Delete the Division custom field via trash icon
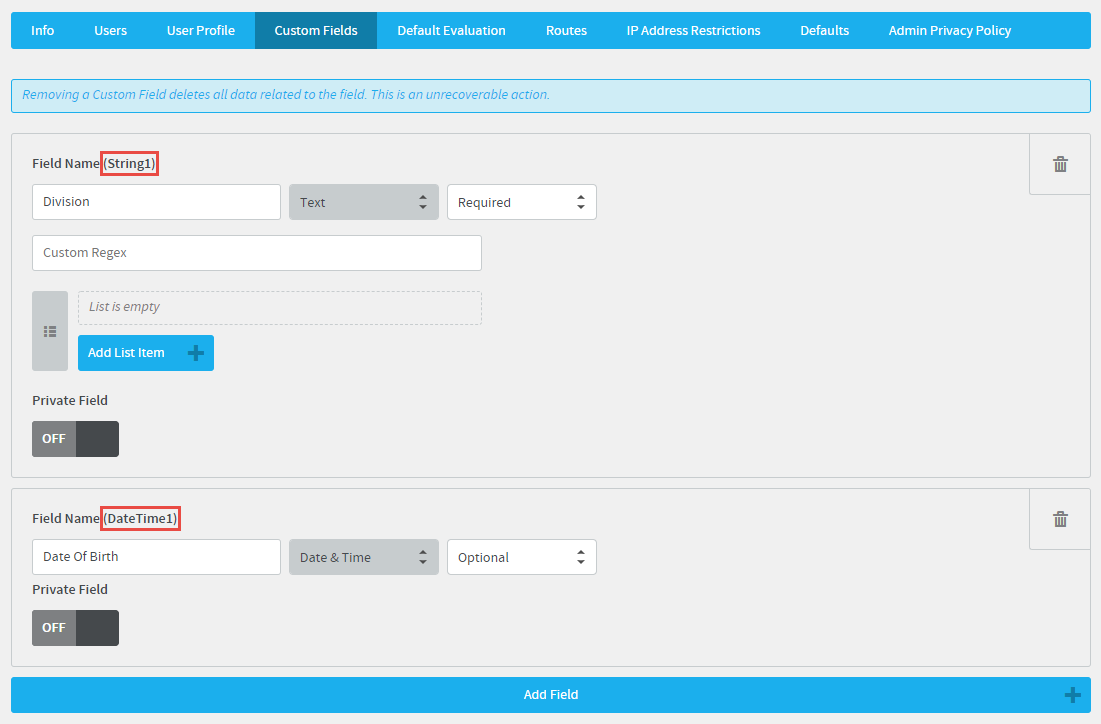This screenshot has height=724, width=1101. click(x=1060, y=164)
